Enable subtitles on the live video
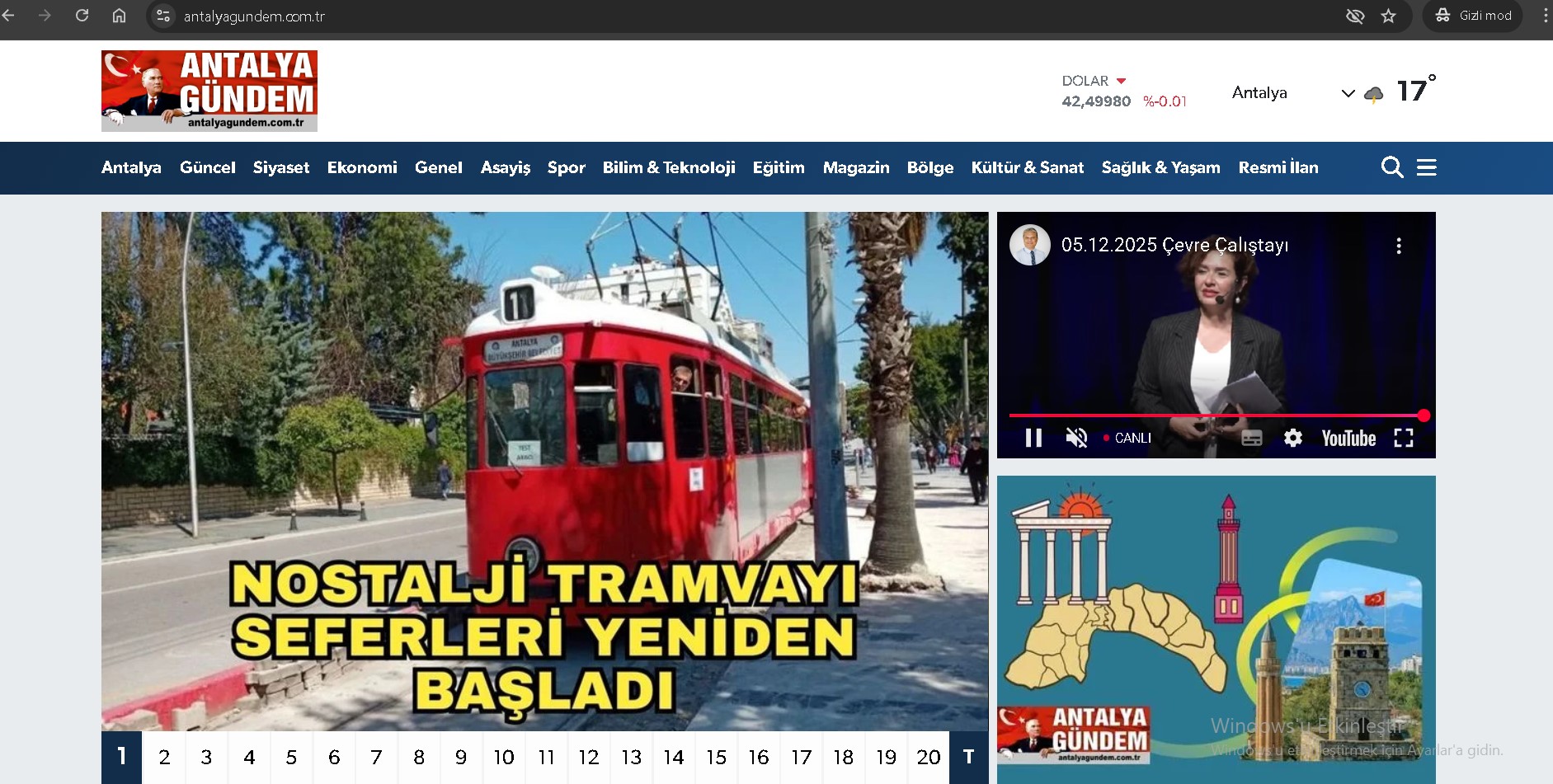 tap(1252, 438)
